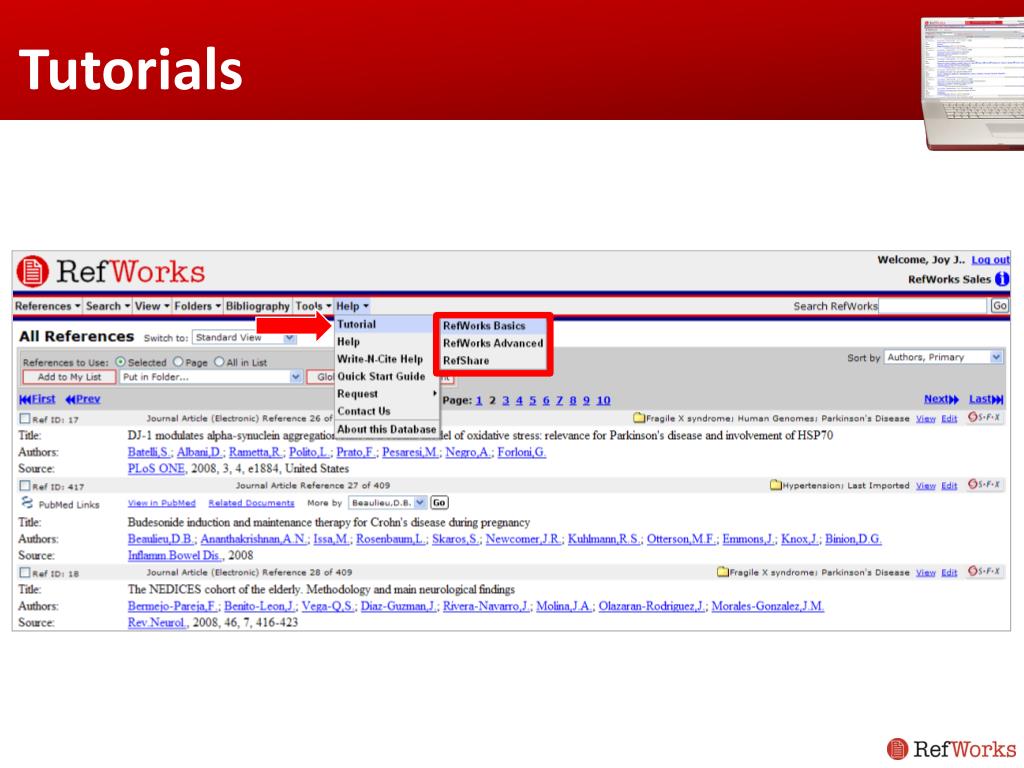Select About this Database menu entry
The height and width of the screenshot is (768, 1024).
(387, 429)
